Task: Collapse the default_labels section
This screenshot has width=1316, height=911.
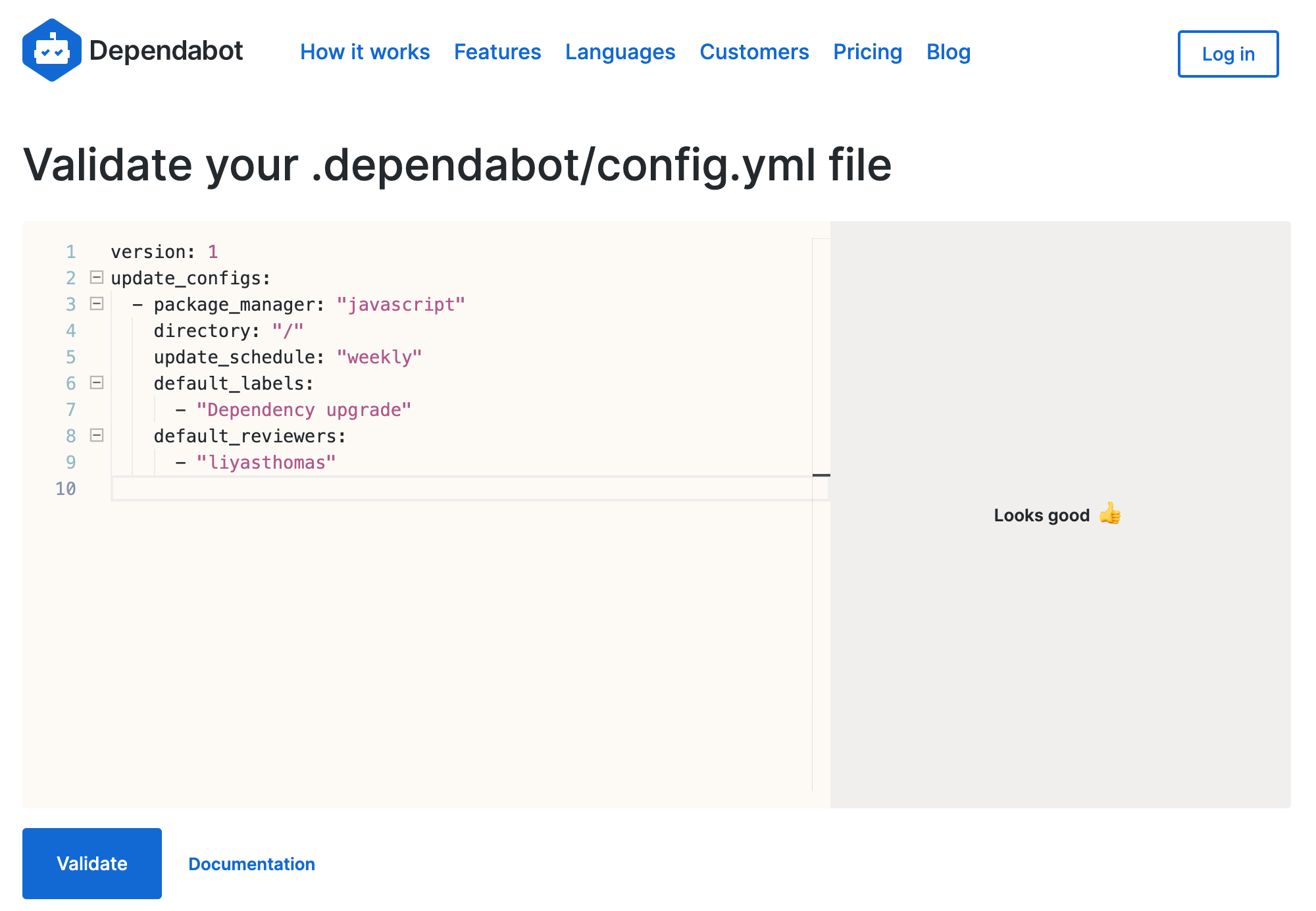Action: coord(96,382)
